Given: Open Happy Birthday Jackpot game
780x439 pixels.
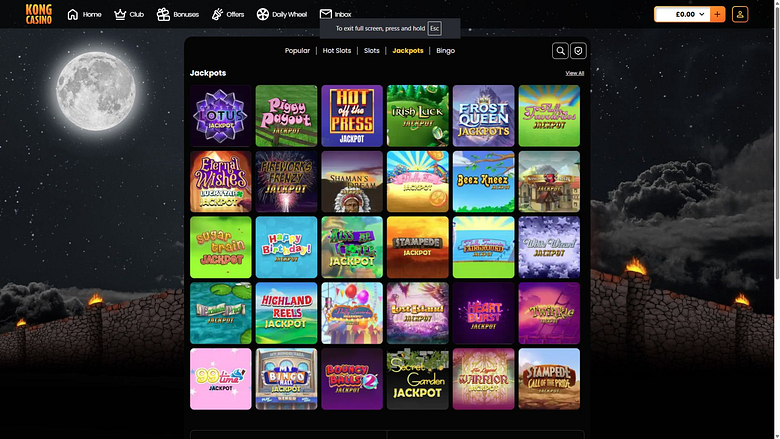Looking at the screenshot, I should tap(287, 247).
